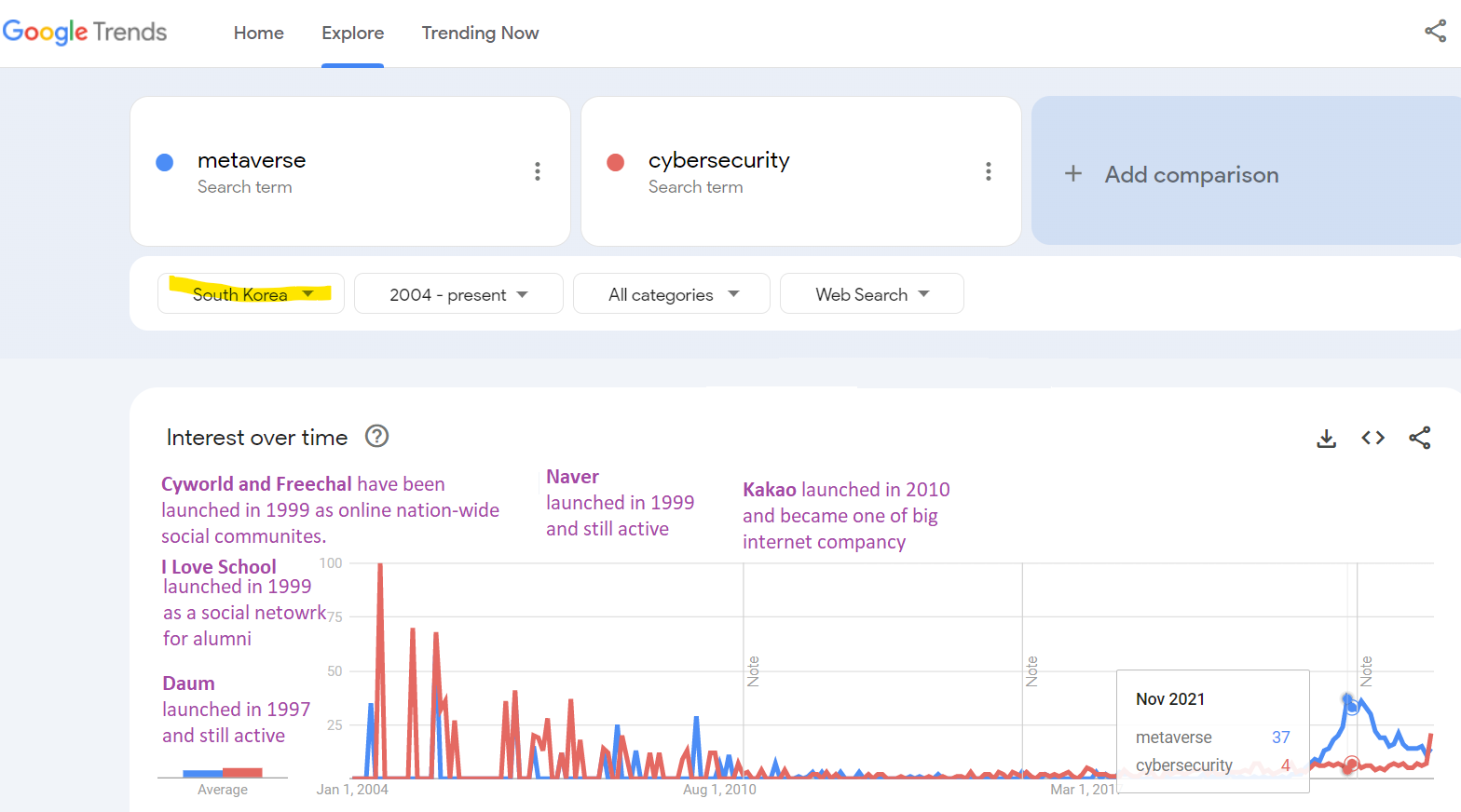Open the embed code icon for chart
Viewport: 1461px width, 812px height.
(x=1372, y=438)
